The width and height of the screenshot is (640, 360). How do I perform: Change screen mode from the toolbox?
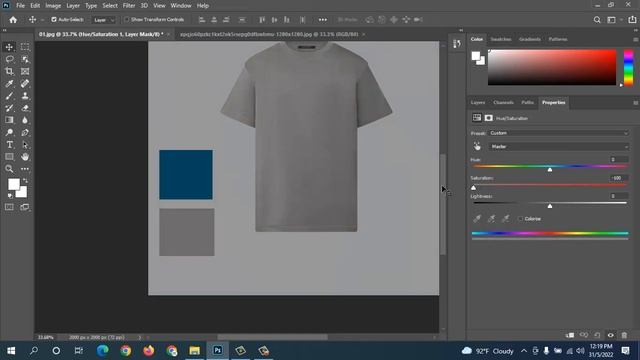coord(25,207)
